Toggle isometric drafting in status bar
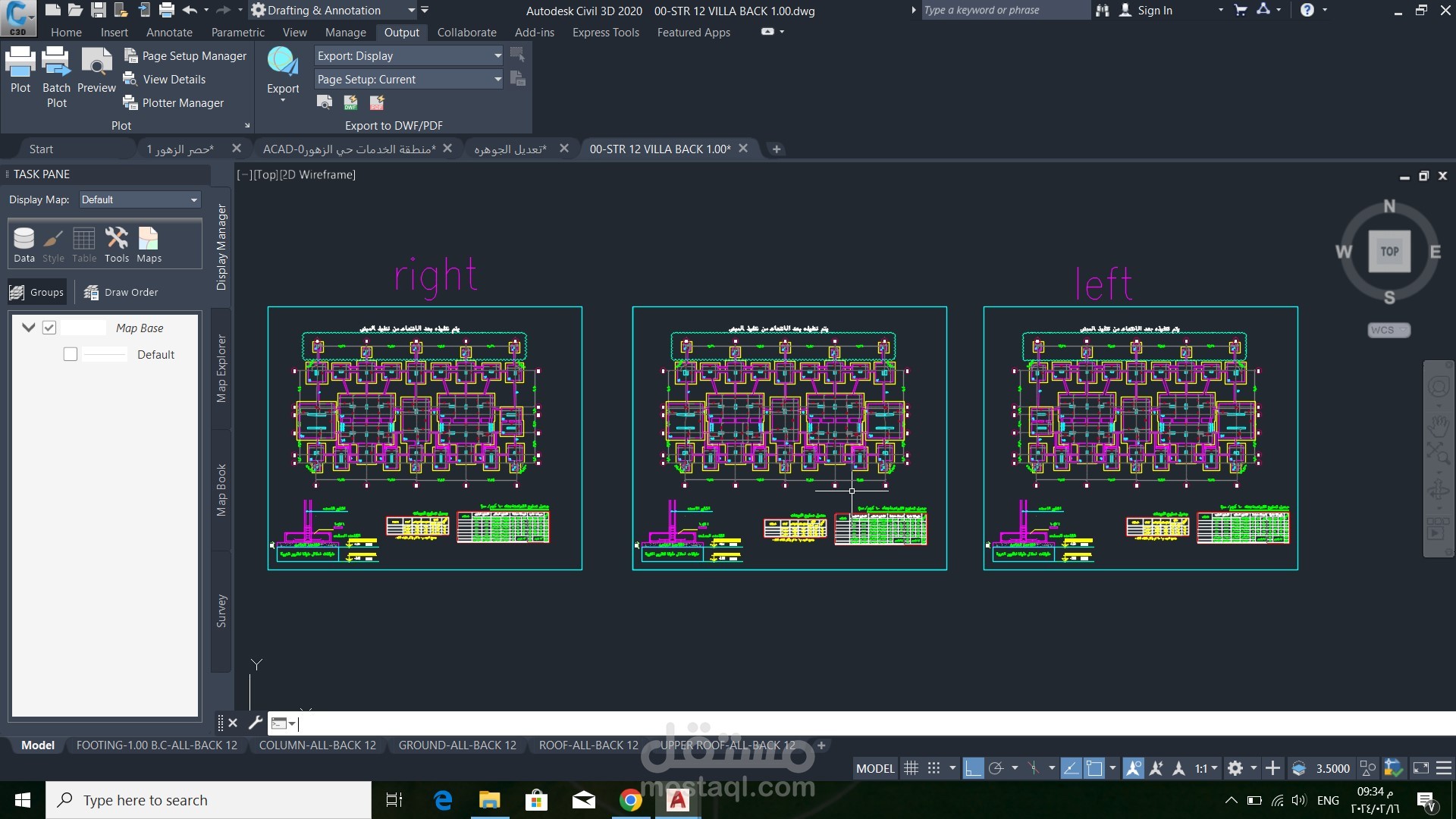 1034,768
